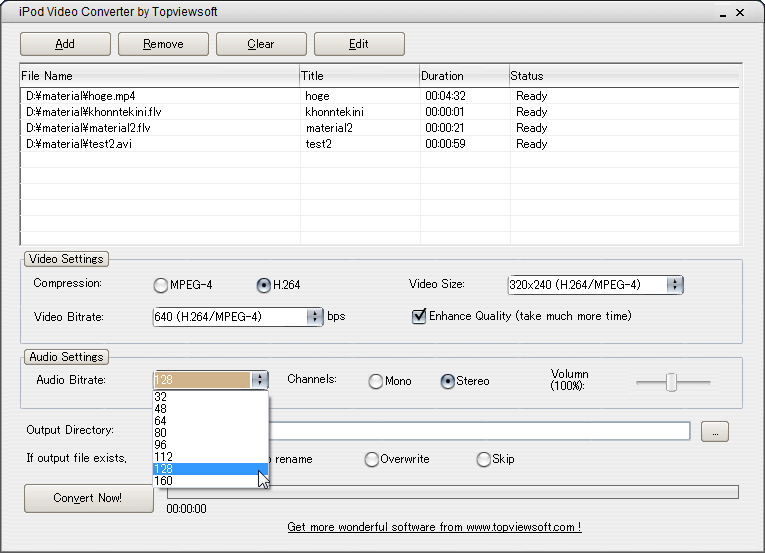Image resolution: width=765 pixels, height=553 pixels.
Task: Select the hoge.mp4 file row
Action: point(380,96)
